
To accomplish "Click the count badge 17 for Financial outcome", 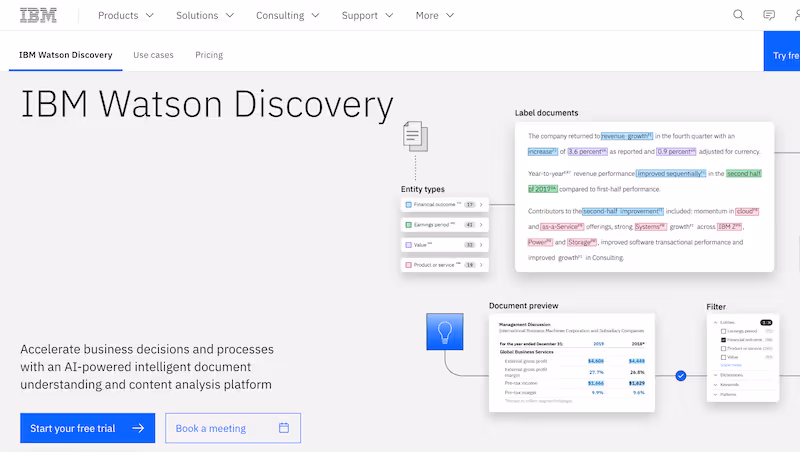I will click(469, 205).
